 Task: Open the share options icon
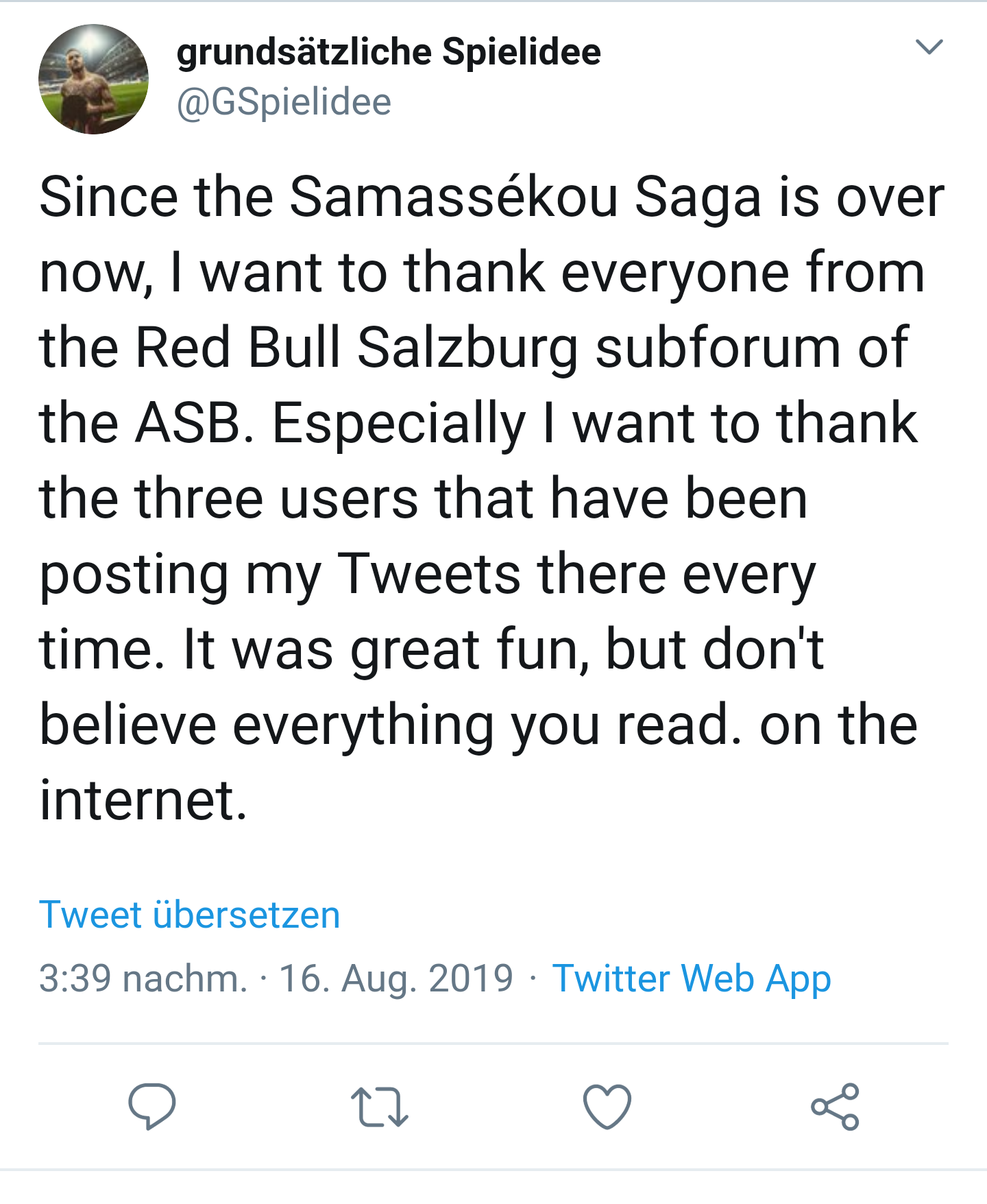point(835,1106)
